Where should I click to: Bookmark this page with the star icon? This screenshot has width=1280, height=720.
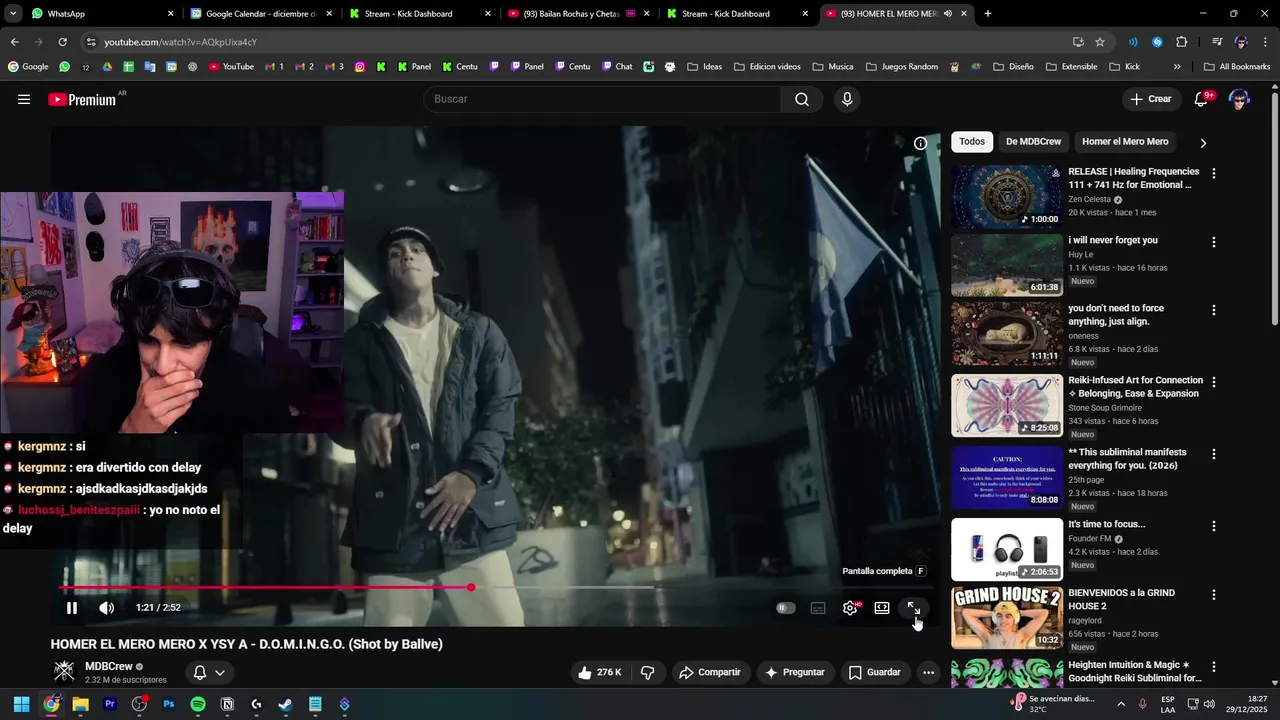[1100, 42]
